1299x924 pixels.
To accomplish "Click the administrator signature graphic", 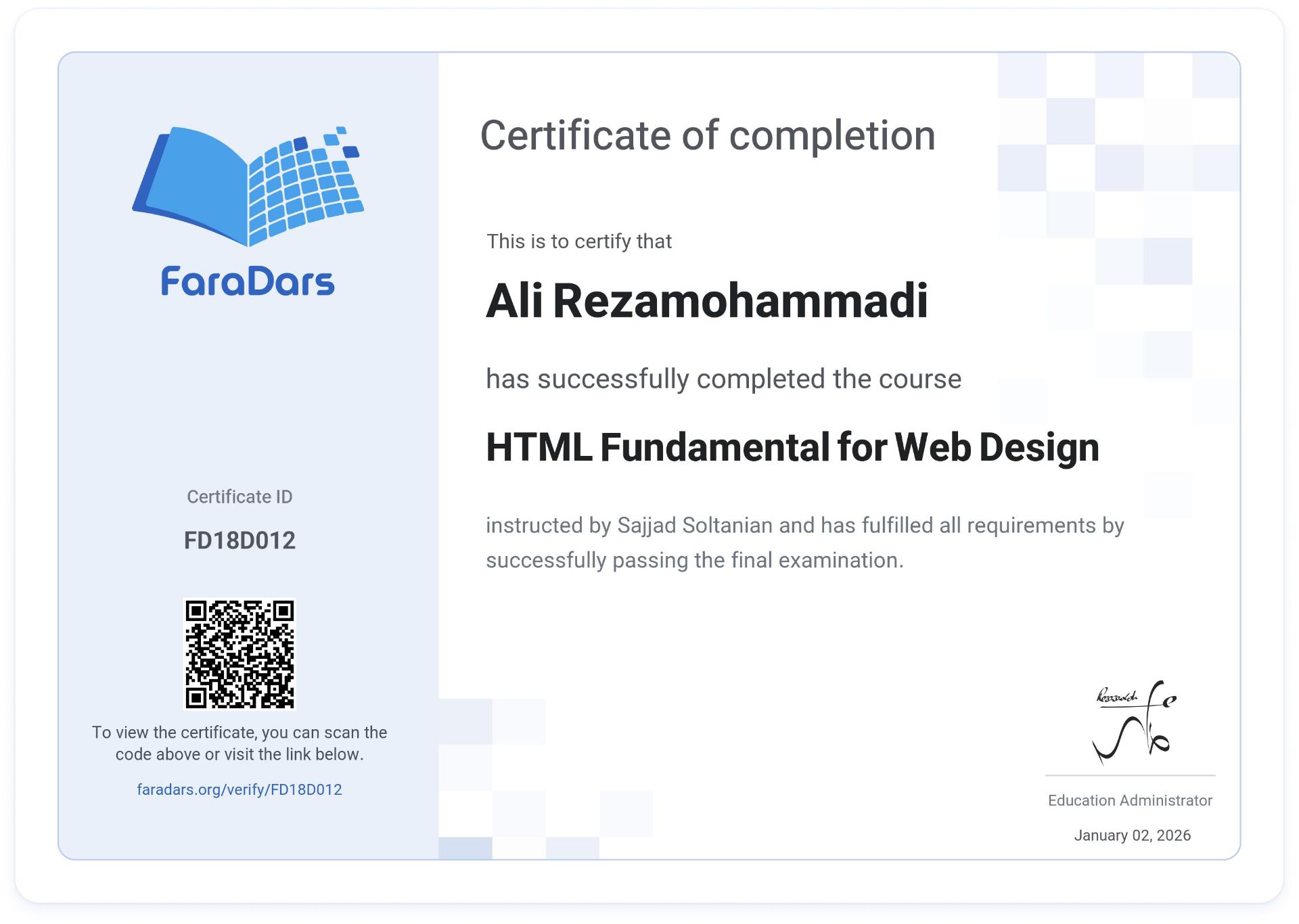I will point(1134,723).
